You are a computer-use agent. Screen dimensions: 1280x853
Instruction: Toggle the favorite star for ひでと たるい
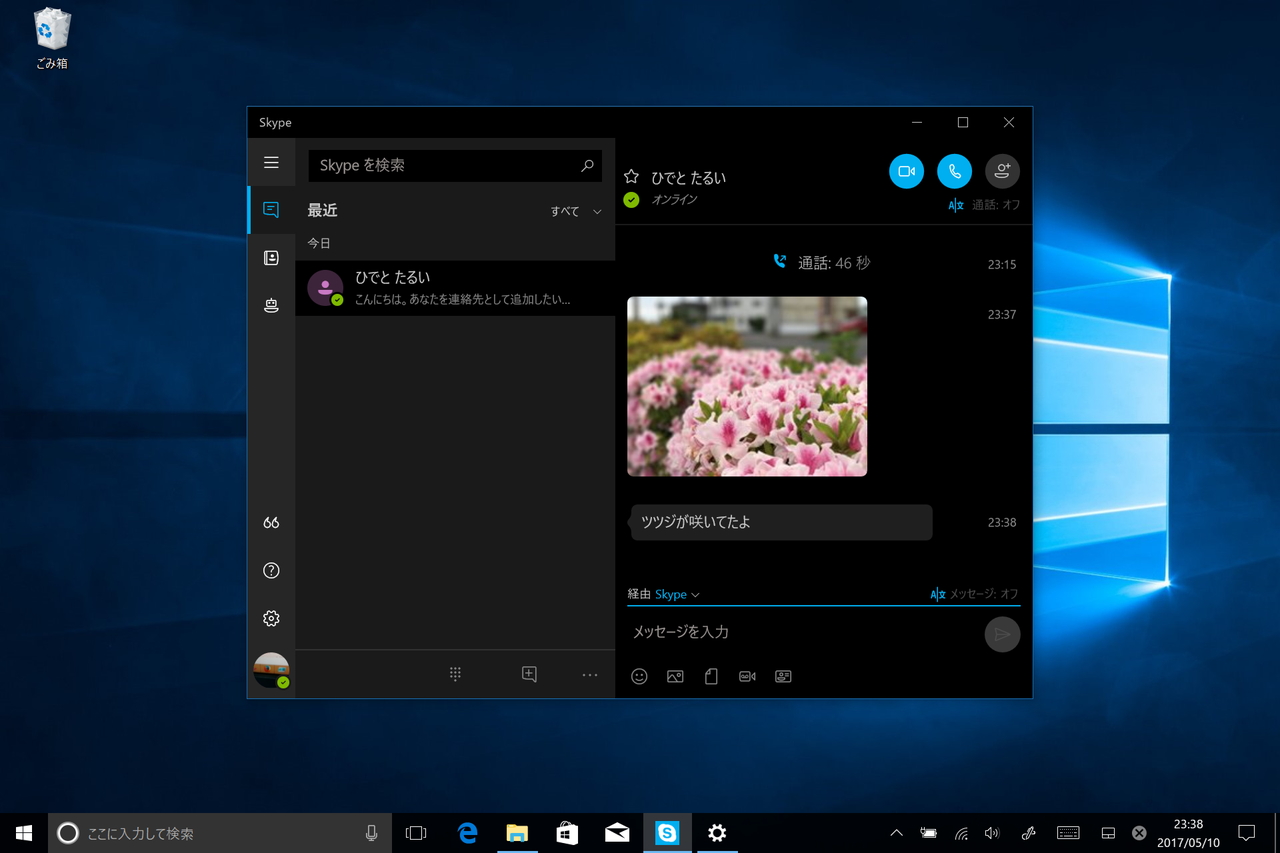pyautogui.click(x=631, y=176)
